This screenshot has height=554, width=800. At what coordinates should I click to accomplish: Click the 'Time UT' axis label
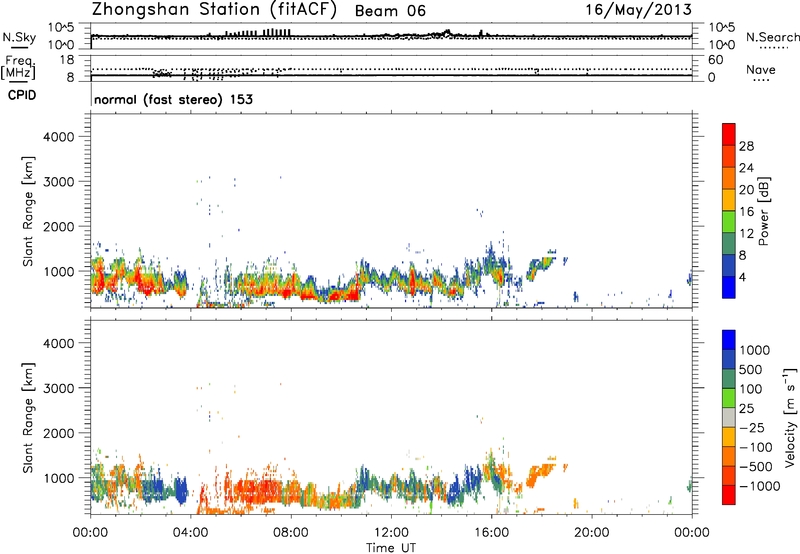[x=391, y=548]
